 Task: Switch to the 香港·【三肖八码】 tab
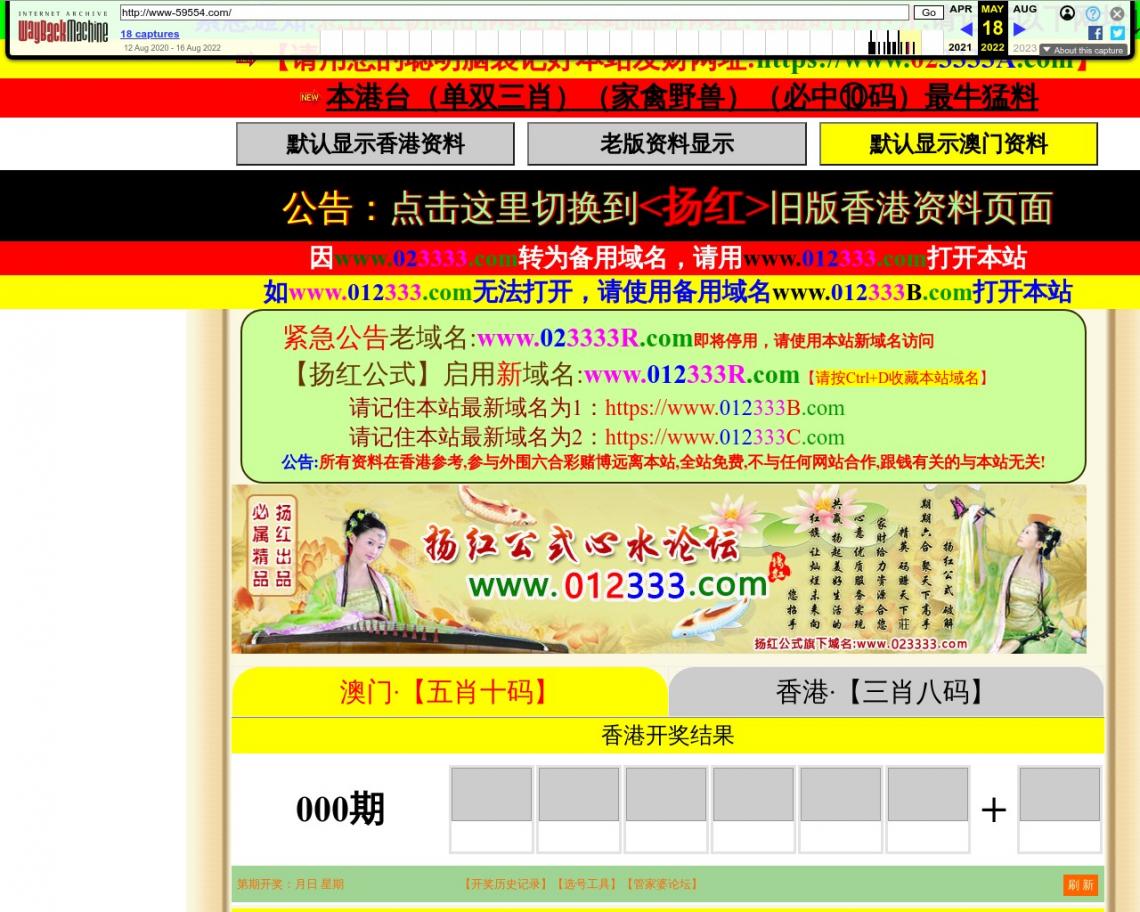886,692
